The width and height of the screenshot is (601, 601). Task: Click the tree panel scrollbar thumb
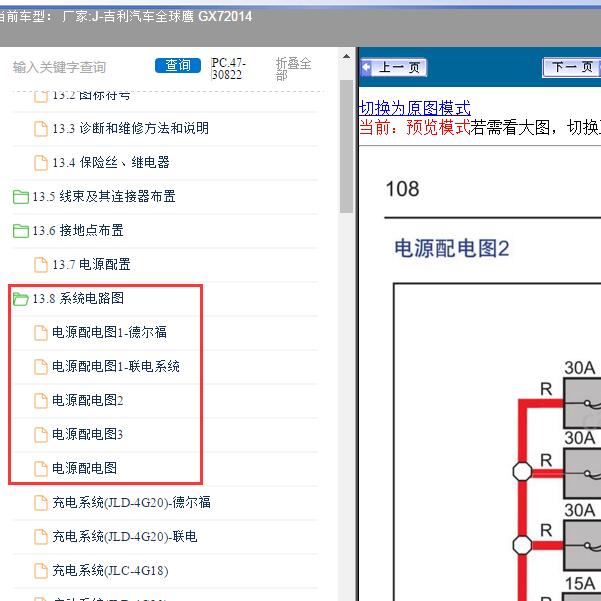(346, 146)
